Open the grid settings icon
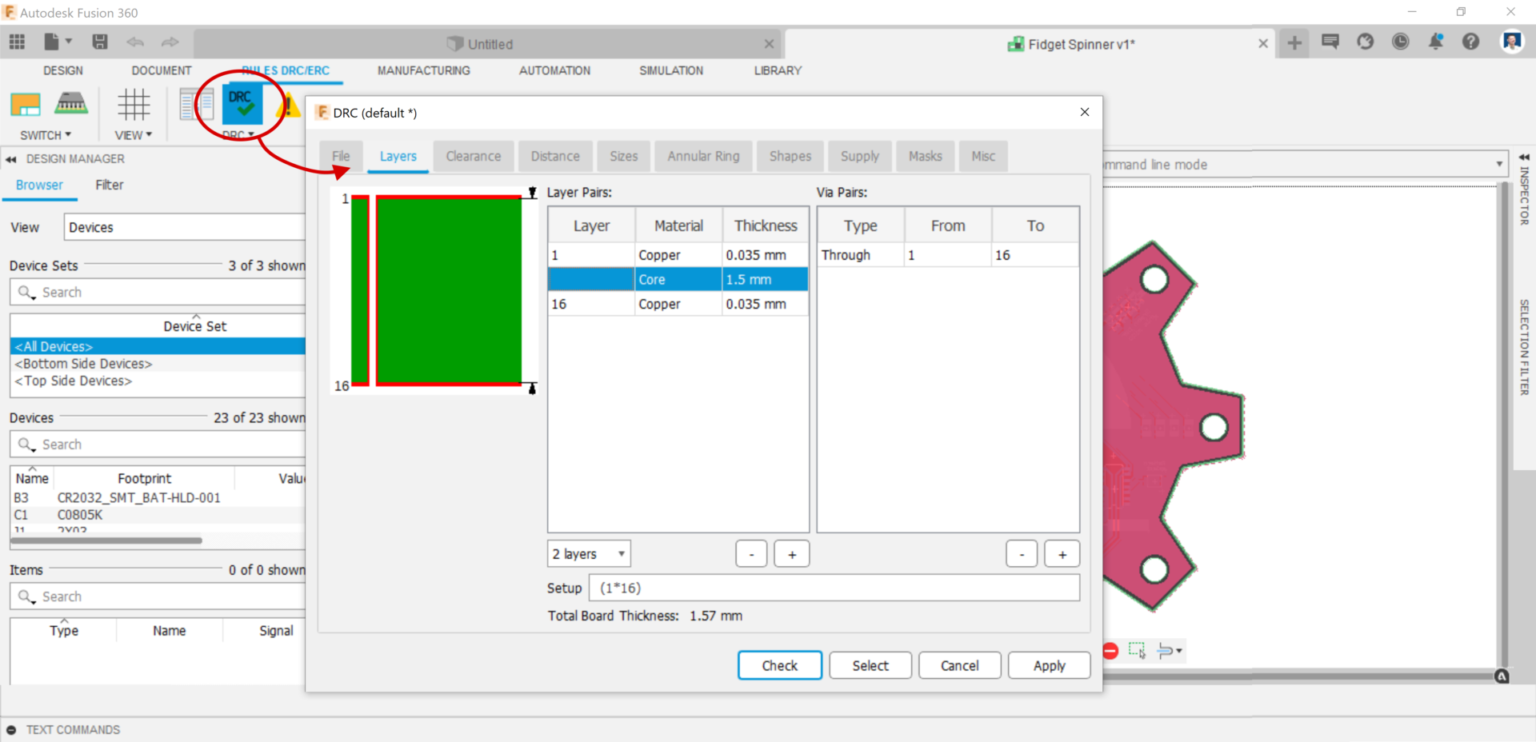 tap(133, 105)
